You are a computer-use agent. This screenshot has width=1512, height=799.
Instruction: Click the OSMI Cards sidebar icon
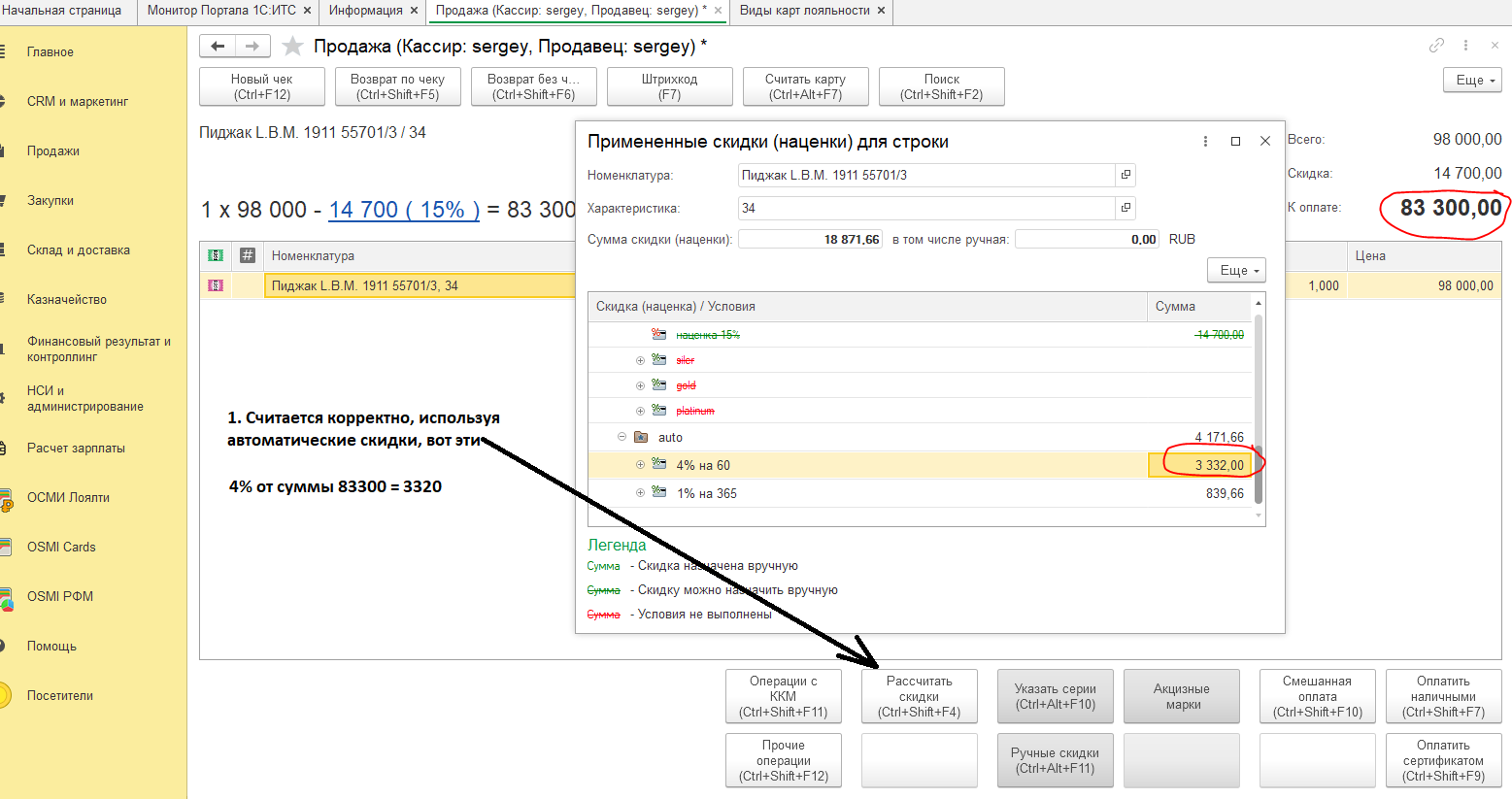(x=5, y=547)
